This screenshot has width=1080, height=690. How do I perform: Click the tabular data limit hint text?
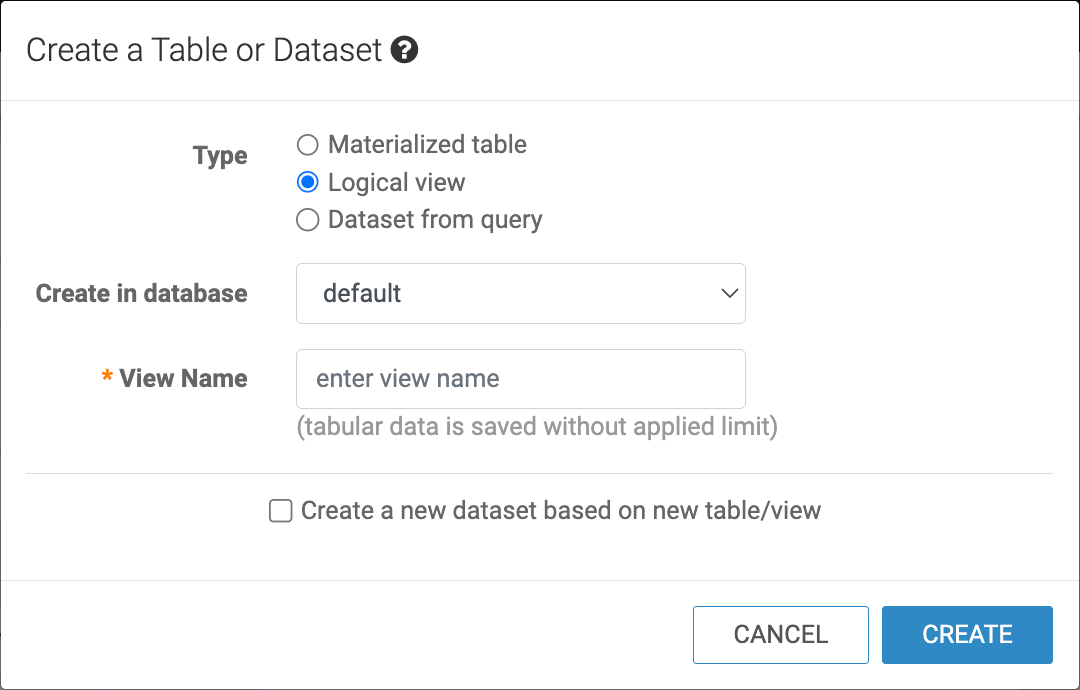pyautogui.click(x=537, y=427)
